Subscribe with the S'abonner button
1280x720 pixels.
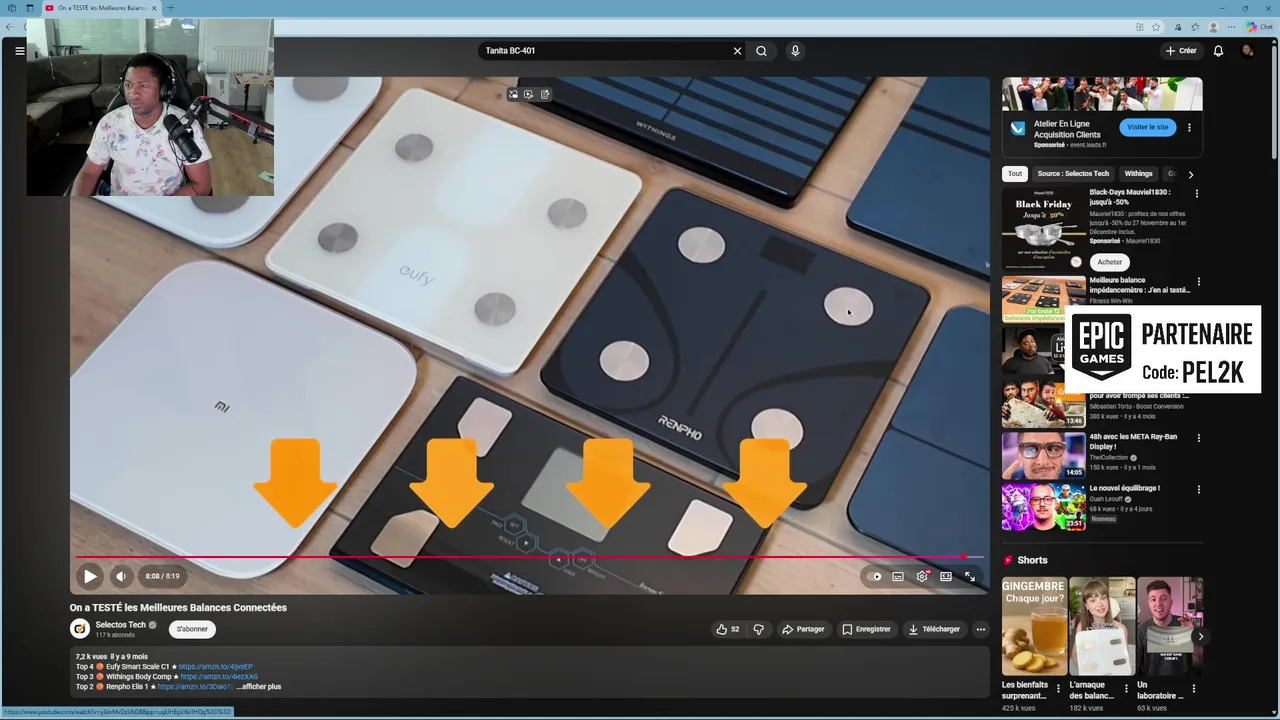[192, 629]
